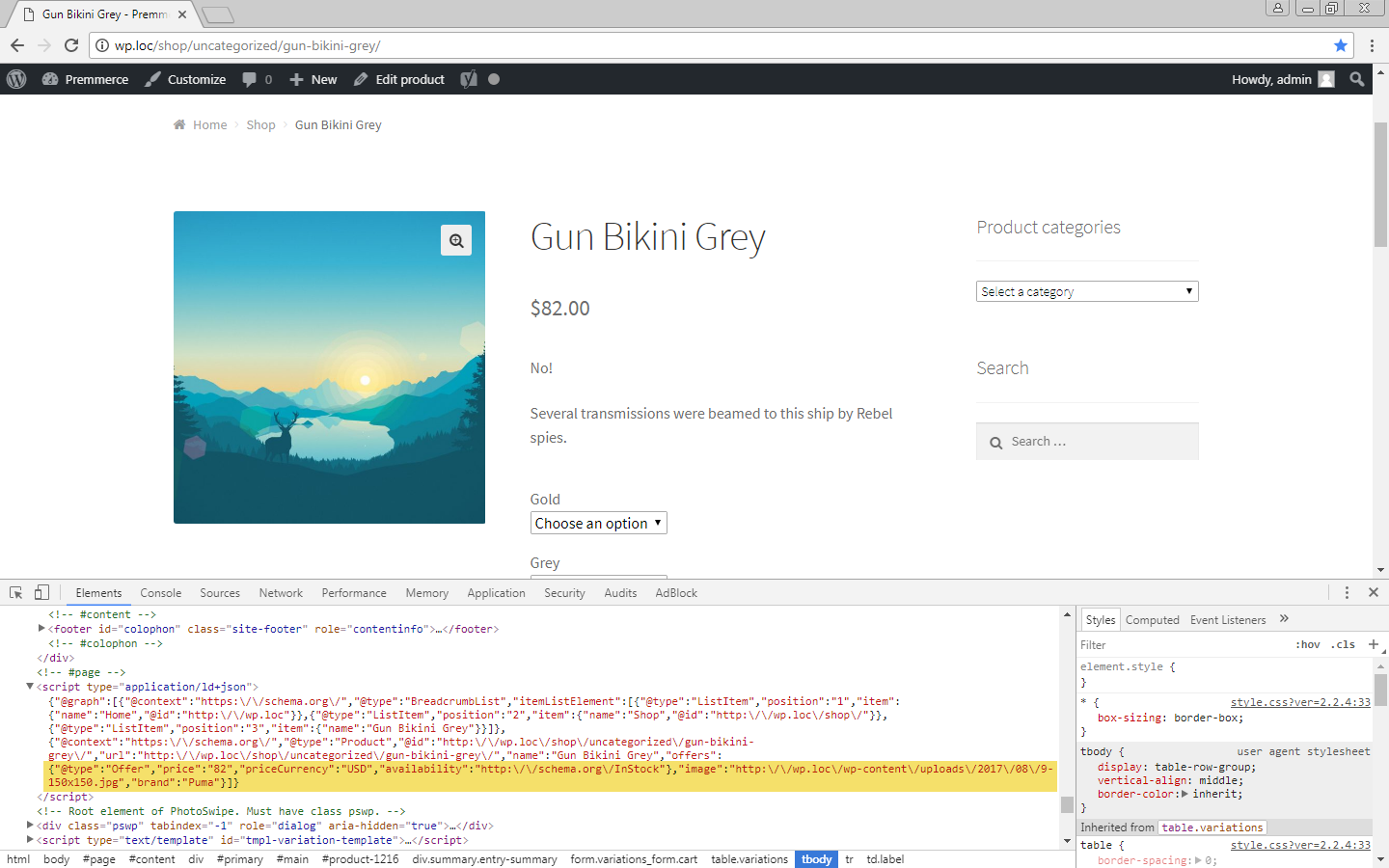Viewport: 1389px width, 868px height.
Task: Click the product image zoom magnifier
Action: [456, 240]
